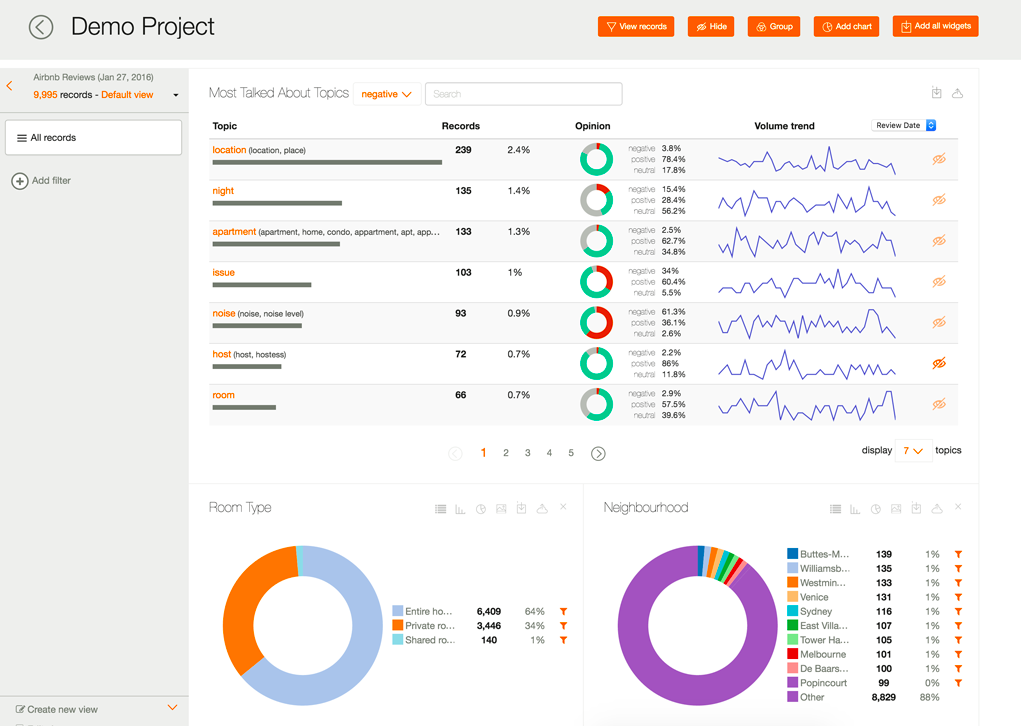
Task: Go to topics page 4
Action: pos(549,453)
